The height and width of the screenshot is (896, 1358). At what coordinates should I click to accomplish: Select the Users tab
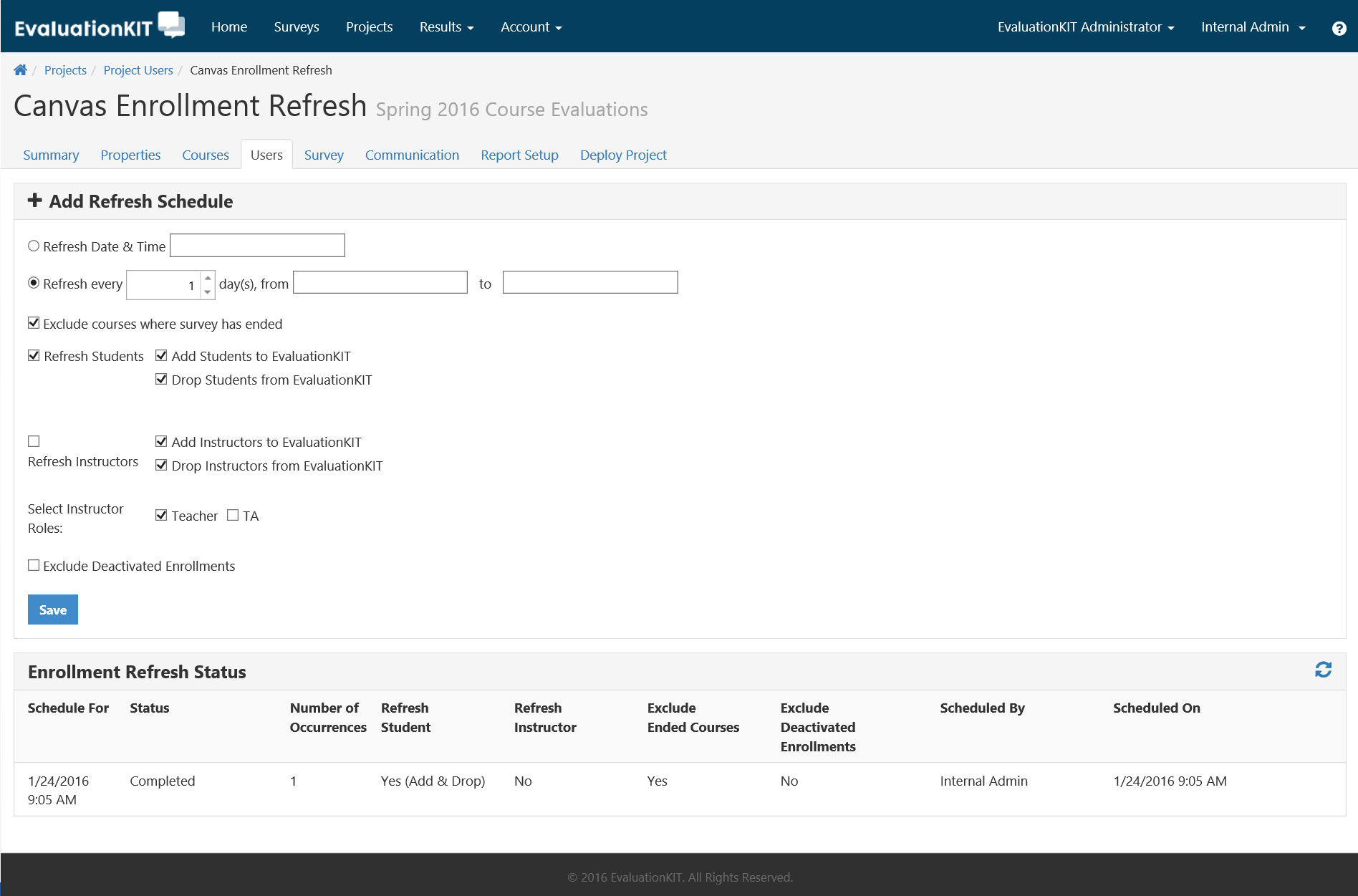266,155
